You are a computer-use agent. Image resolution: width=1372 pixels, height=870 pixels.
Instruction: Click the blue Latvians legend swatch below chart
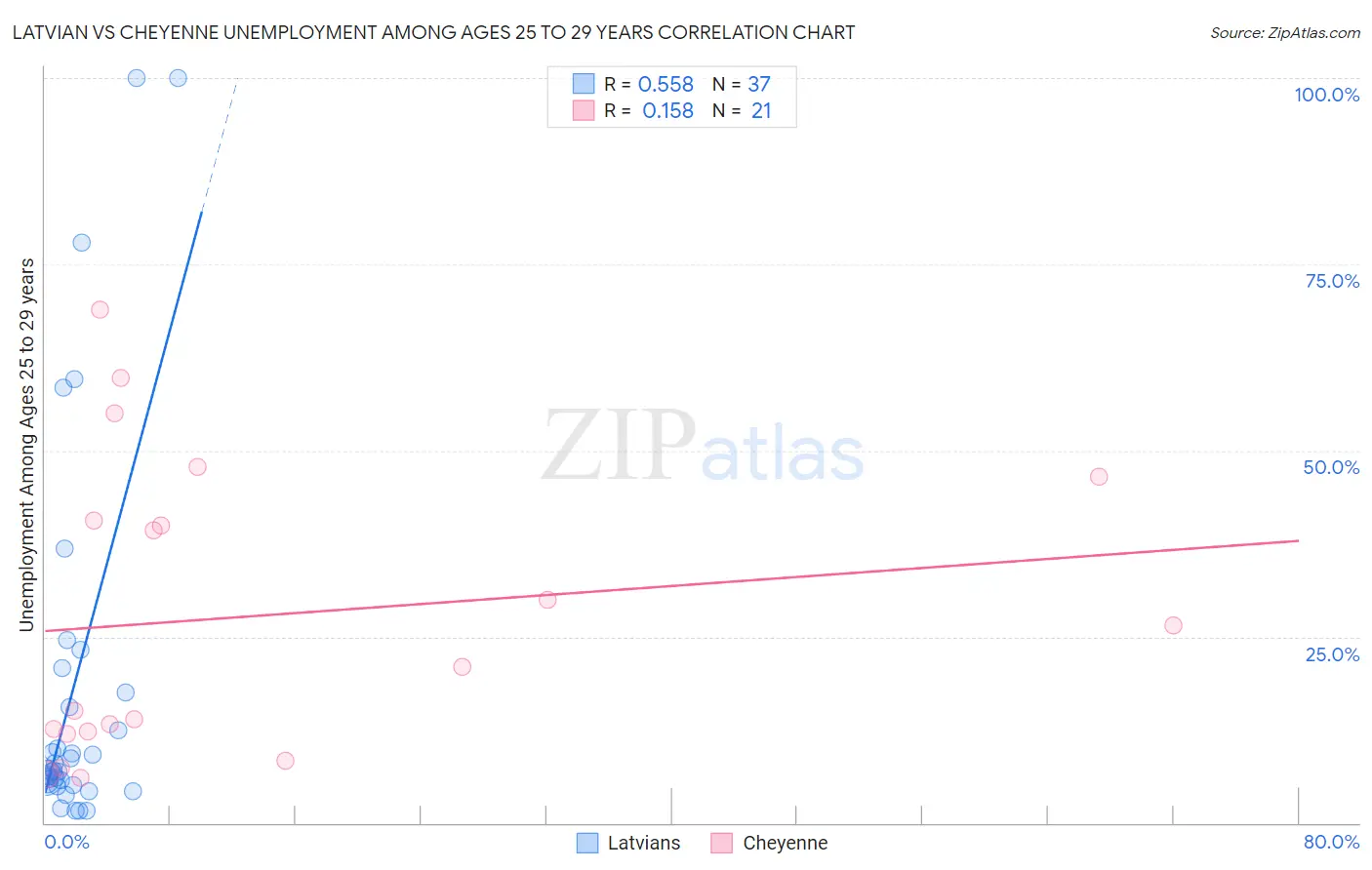point(586,844)
